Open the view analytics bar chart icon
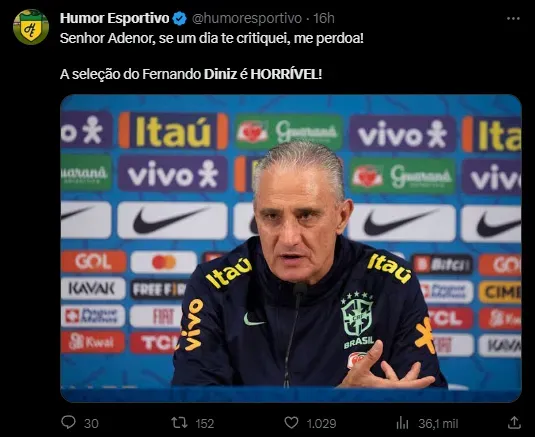Image resolution: width=535 pixels, height=437 pixels. (403, 423)
